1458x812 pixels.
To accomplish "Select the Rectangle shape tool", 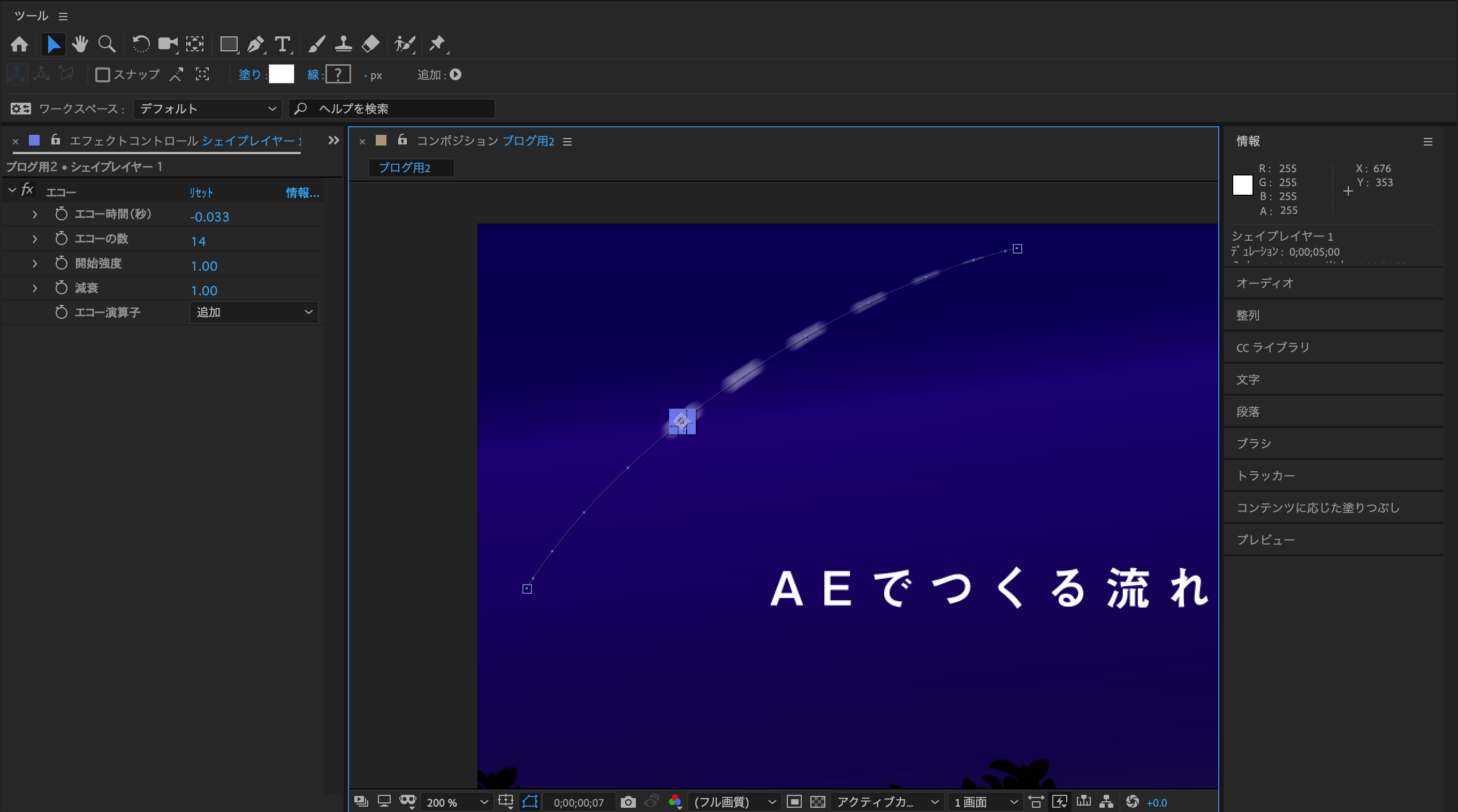I will tap(229, 44).
